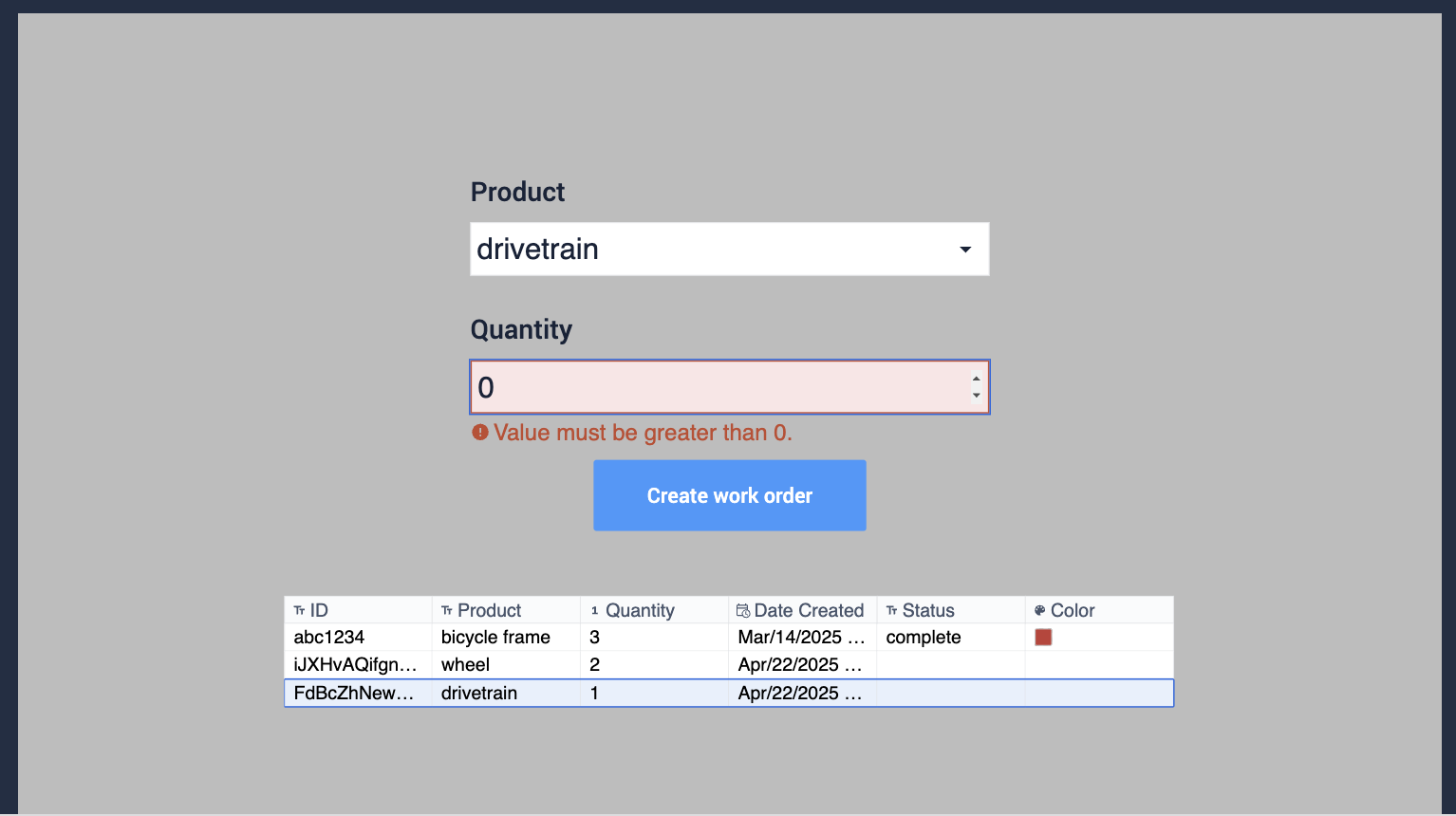The height and width of the screenshot is (816, 1456).
Task: Sort by the Product column header
Action: pyautogui.click(x=506, y=610)
